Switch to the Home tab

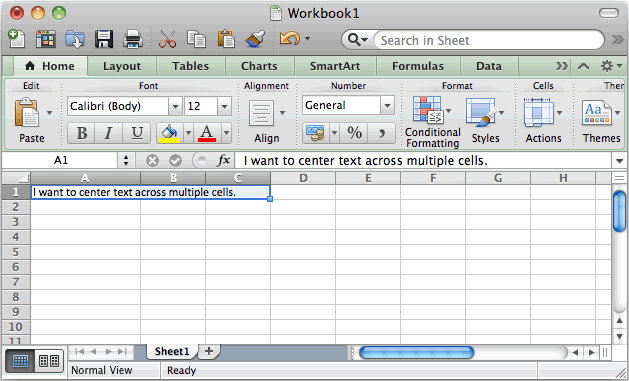click(x=51, y=66)
